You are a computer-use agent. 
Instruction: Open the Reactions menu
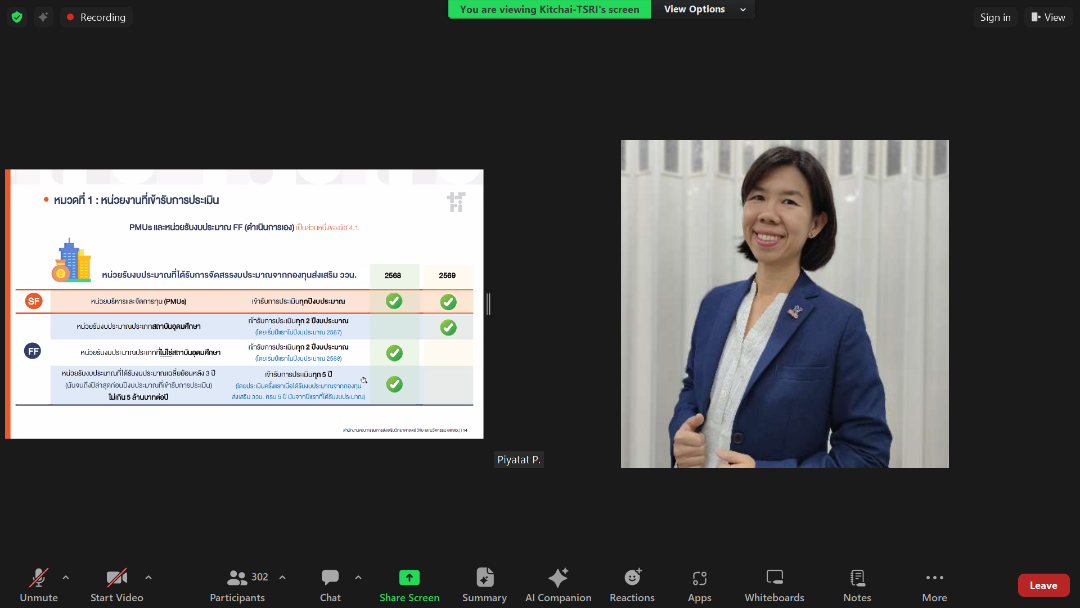point(632,585)
